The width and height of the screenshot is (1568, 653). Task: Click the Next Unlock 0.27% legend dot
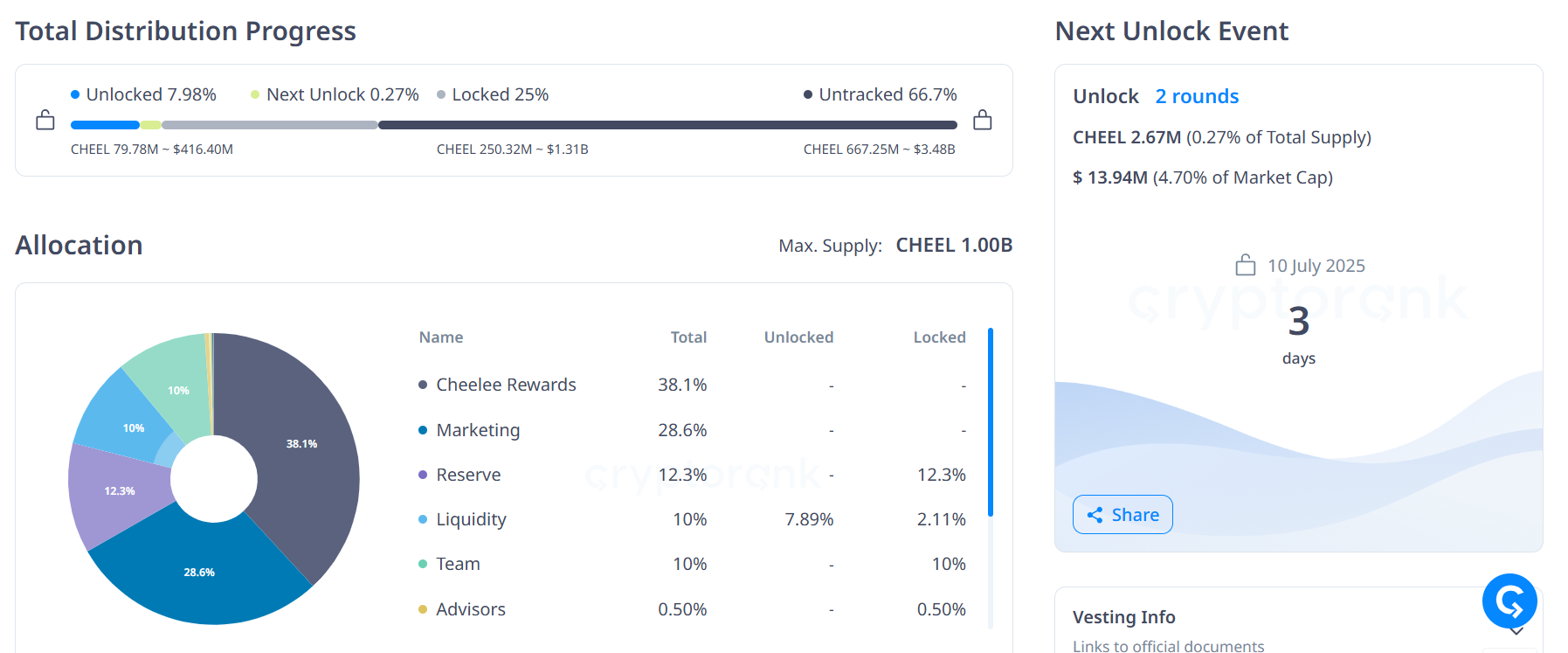(255, 94)
